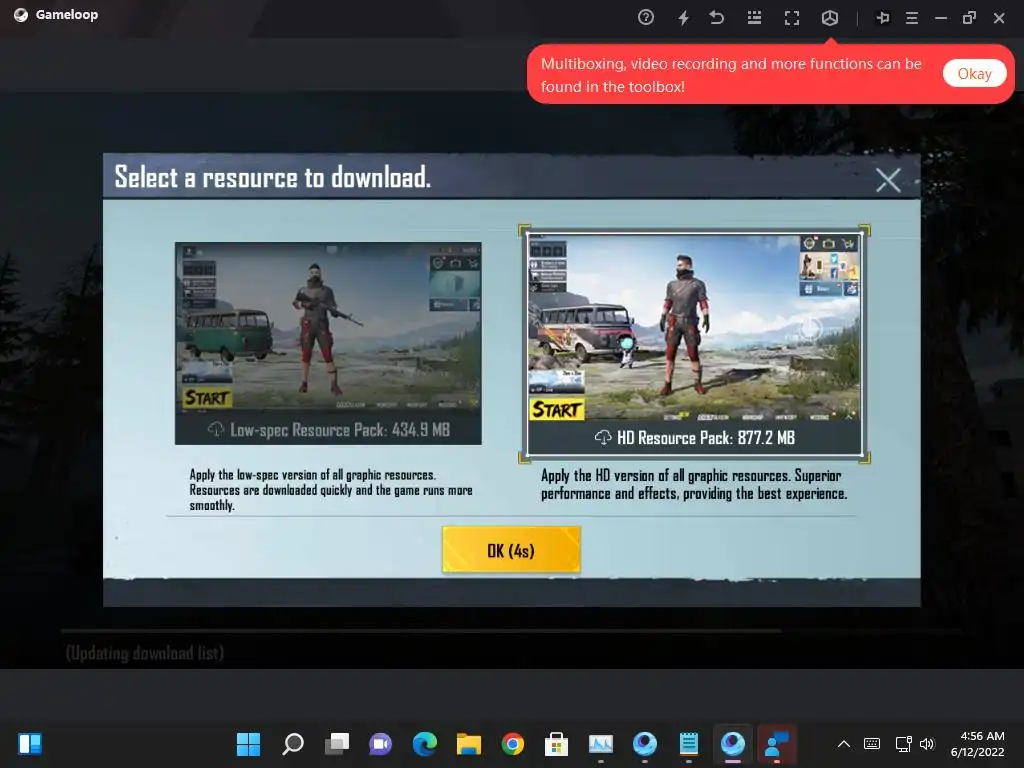Screen dimensions: 1024x768
Task: Open the Gameloop toolbox icon
Action: tap(829, 18)
